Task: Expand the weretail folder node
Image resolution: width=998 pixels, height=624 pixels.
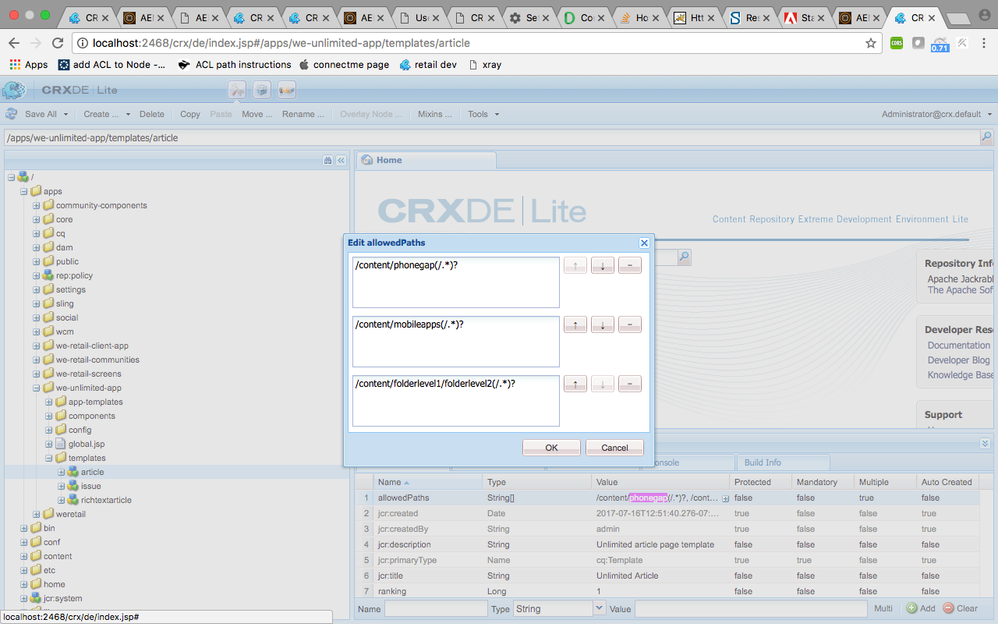Action: 37,514
